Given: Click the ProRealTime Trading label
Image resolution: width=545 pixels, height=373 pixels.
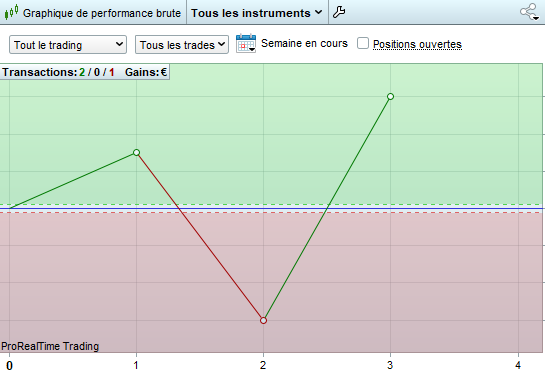Looking at the screenshot, I should (x=50, y=346).
